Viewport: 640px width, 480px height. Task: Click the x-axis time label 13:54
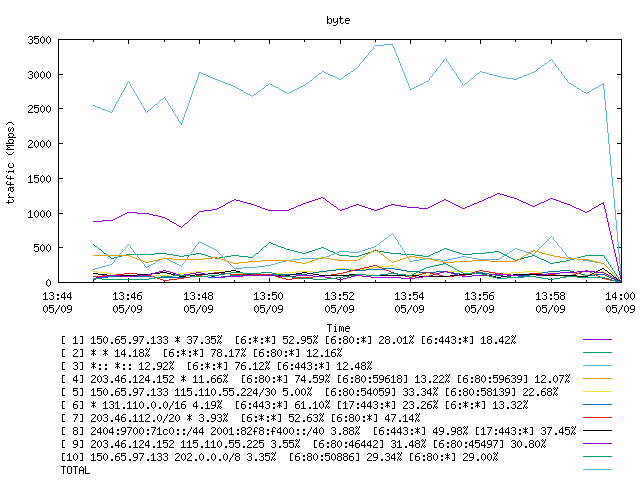point(409,296)
